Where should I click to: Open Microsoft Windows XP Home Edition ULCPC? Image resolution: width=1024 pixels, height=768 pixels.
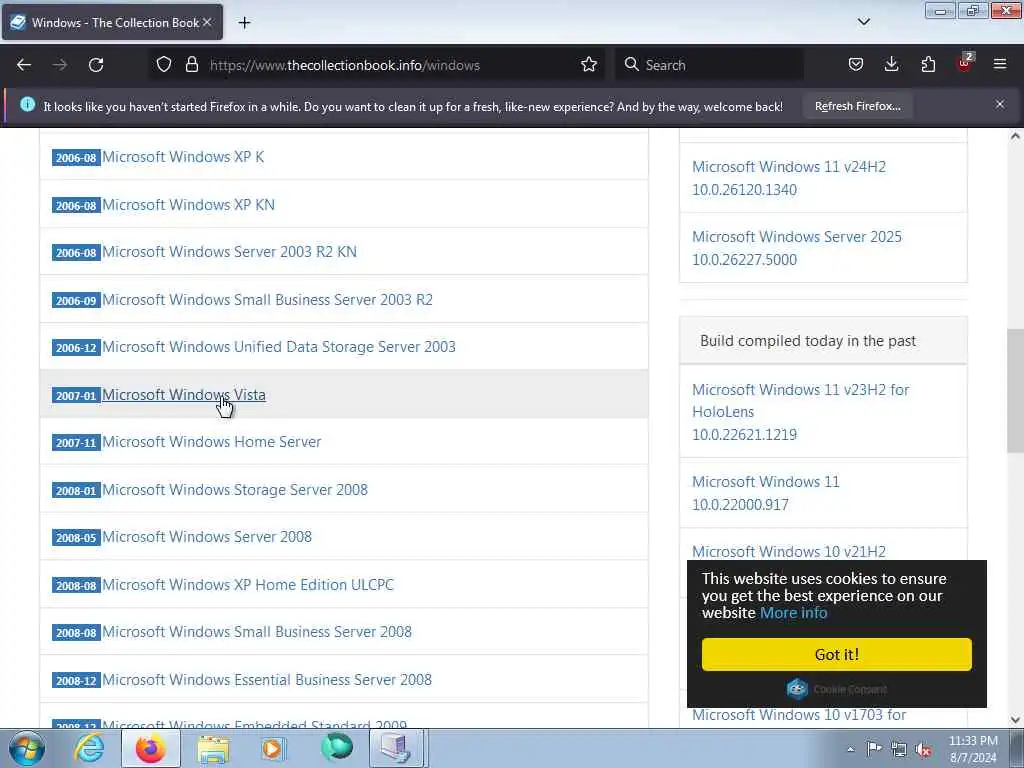(x=248, y=584)
